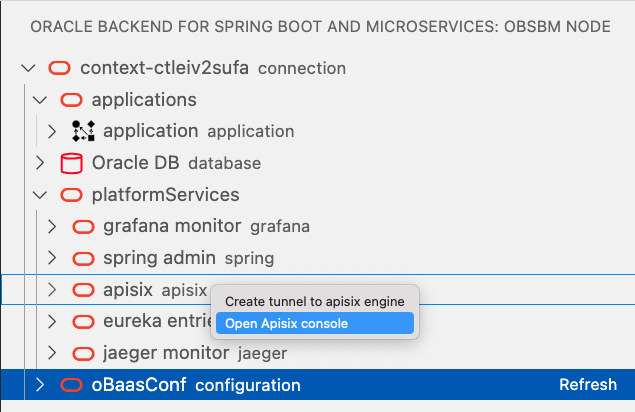Collapse the platformServices tree node
635x412 pixels.
[x=40, y=195]
